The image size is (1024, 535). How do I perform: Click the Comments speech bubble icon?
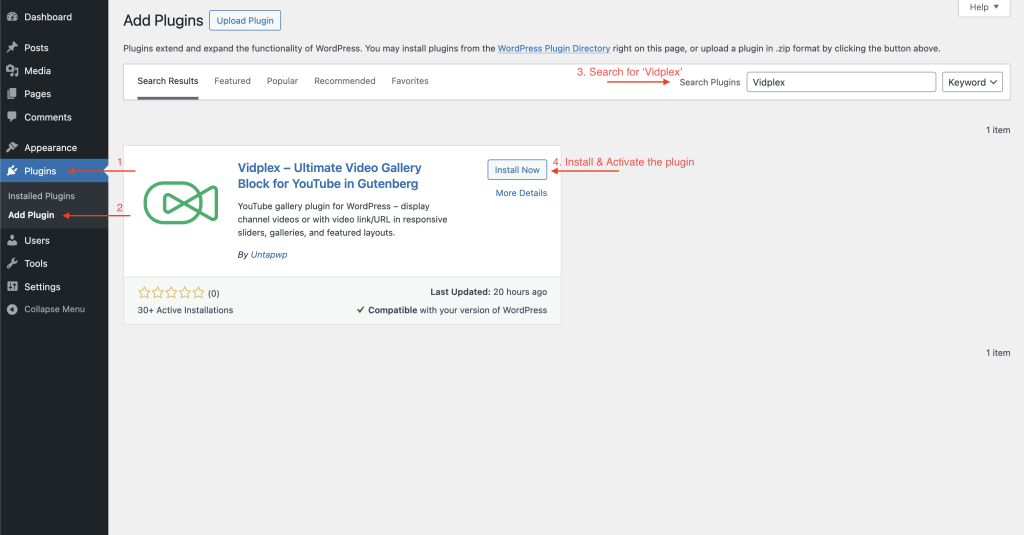tap(12, 117)
